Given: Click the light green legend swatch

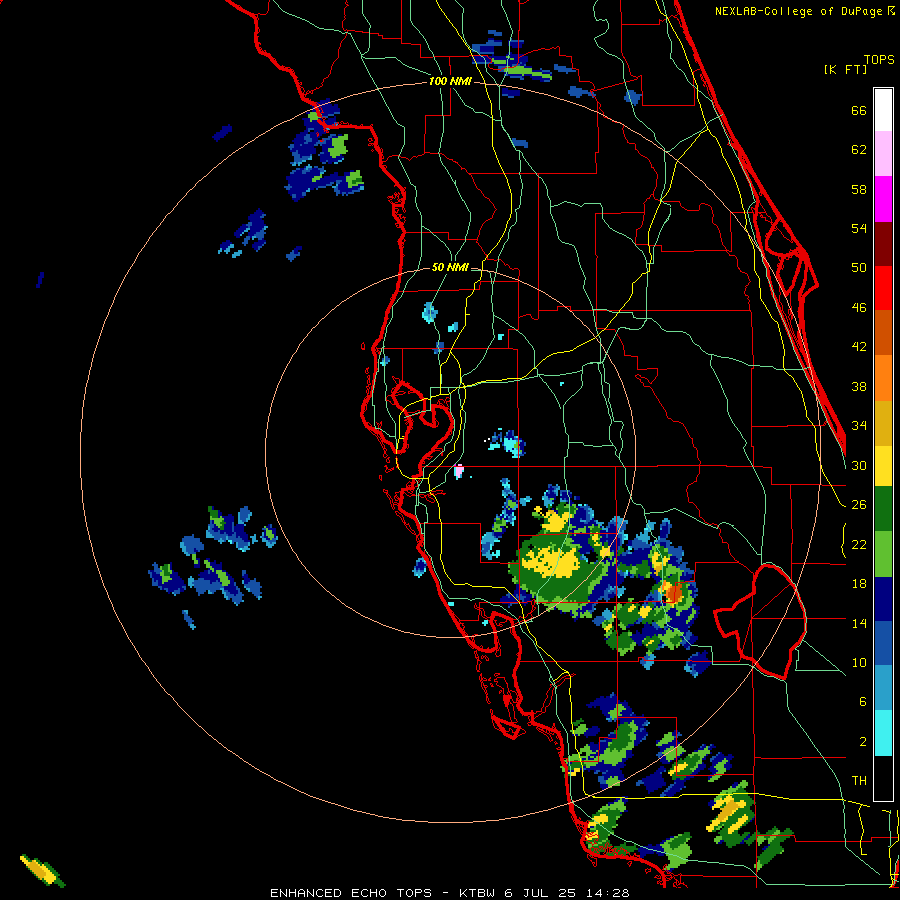Looking at the screenshot, I should click(883, 554).
